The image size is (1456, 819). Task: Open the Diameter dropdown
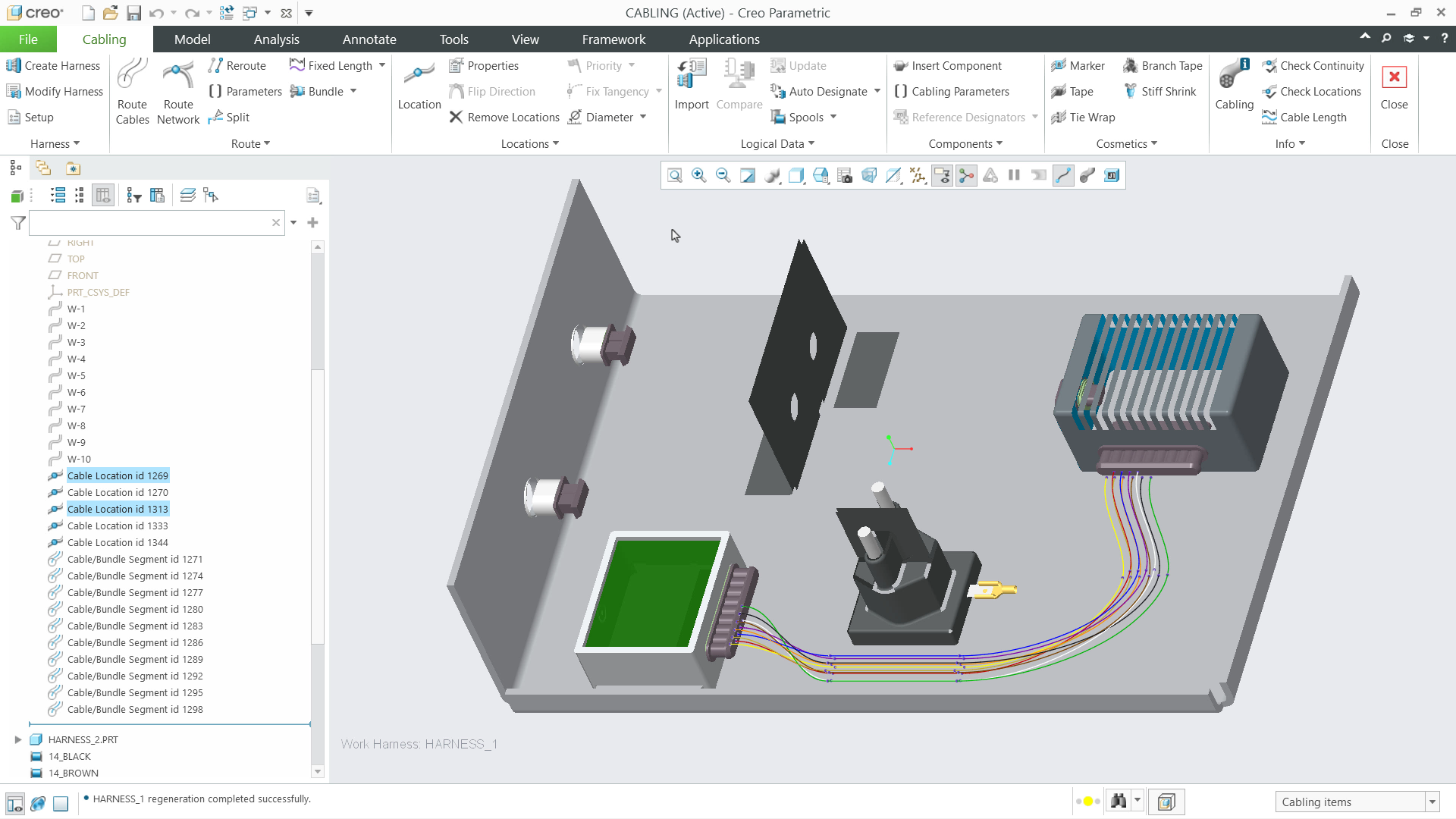pos(643,118)
